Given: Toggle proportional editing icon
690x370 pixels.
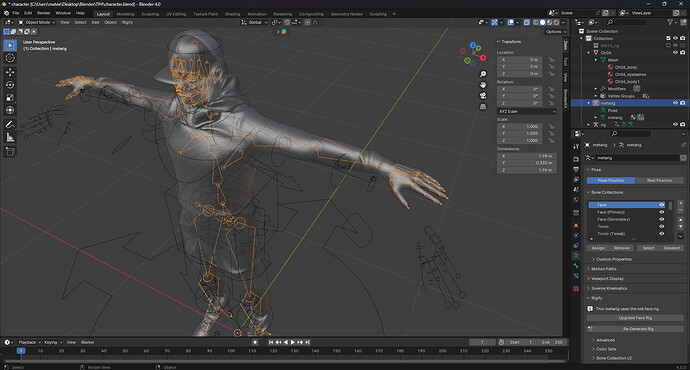Looking at the screenshot, I should pos(307,22).
